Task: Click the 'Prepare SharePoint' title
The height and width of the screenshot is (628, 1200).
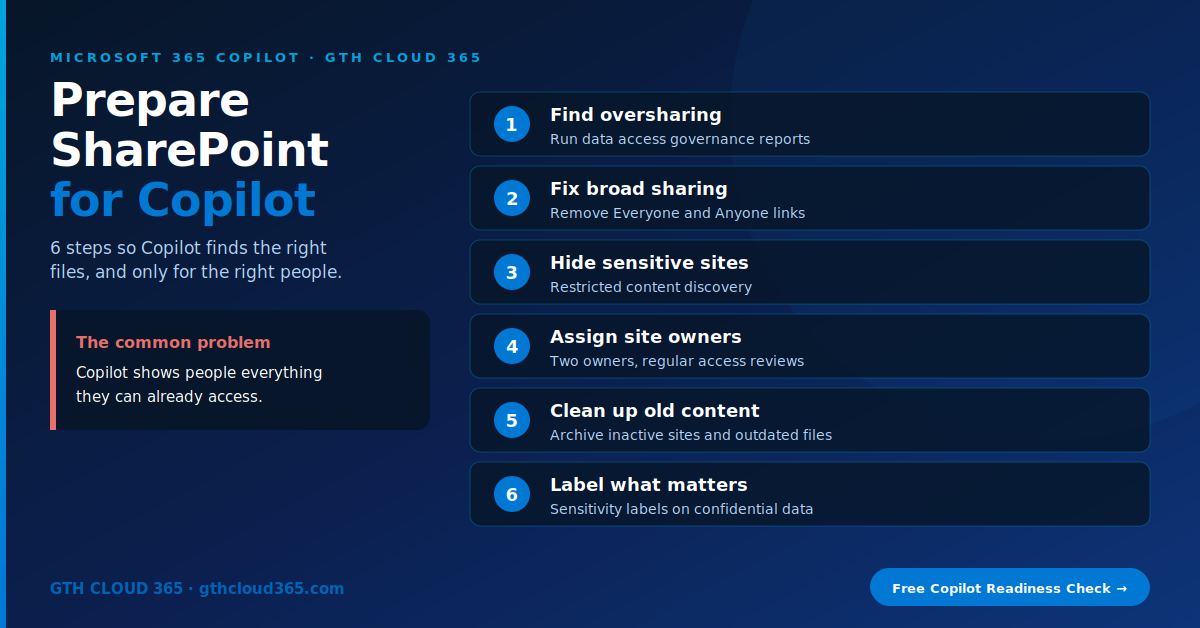Action: click(189, 125)
